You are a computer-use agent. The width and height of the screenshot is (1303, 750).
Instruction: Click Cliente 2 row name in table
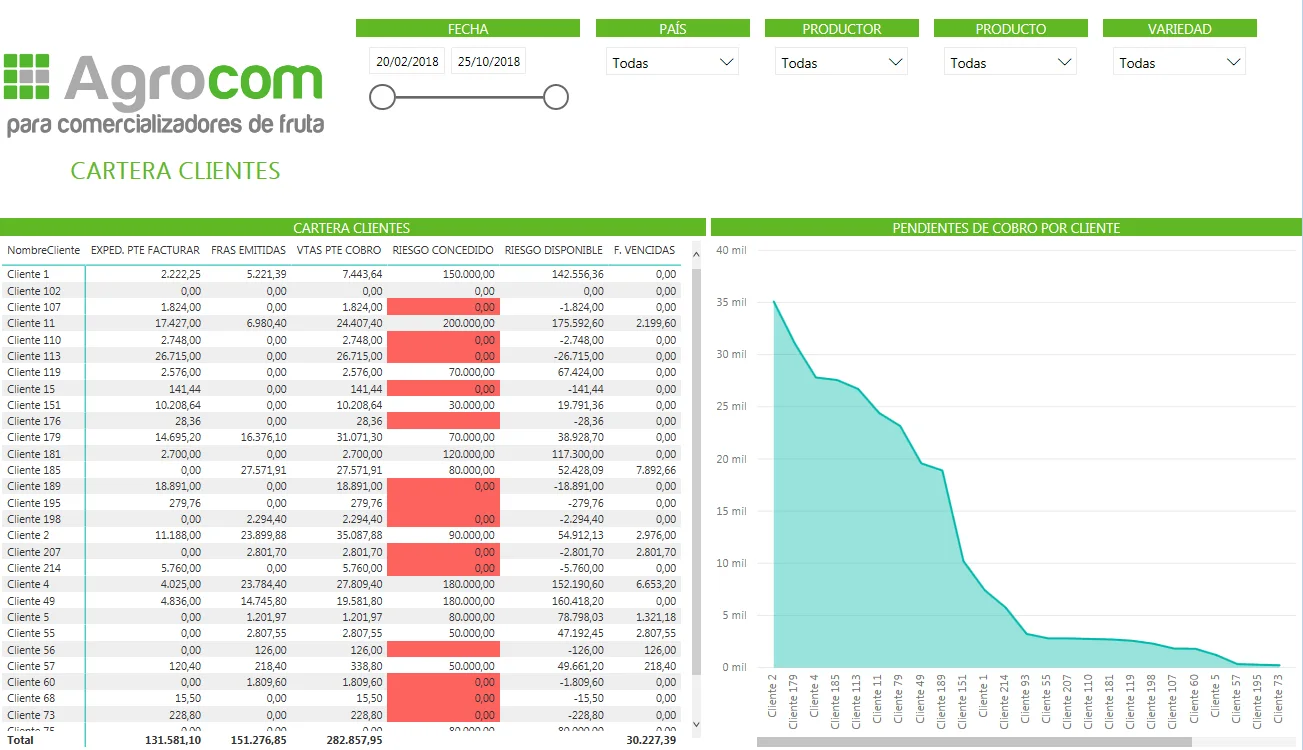[x=28, y=535]
